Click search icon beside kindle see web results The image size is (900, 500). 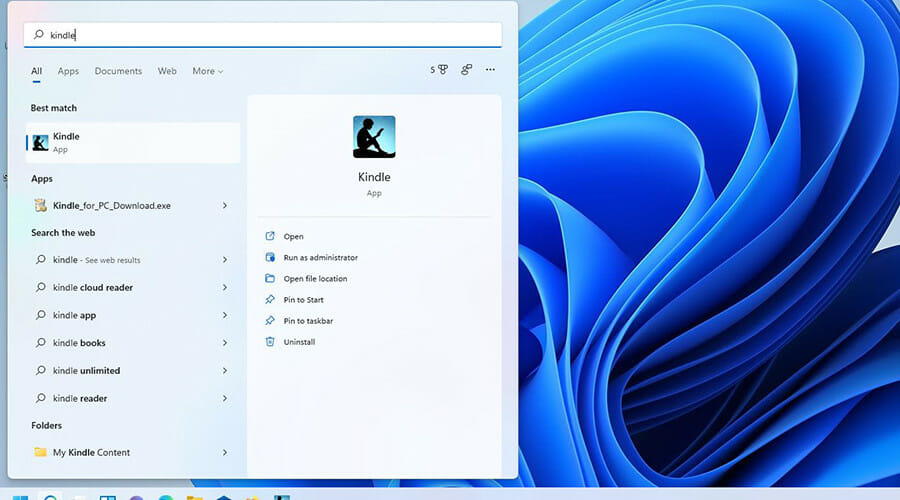pyautogui.click(x=40, y=259)
